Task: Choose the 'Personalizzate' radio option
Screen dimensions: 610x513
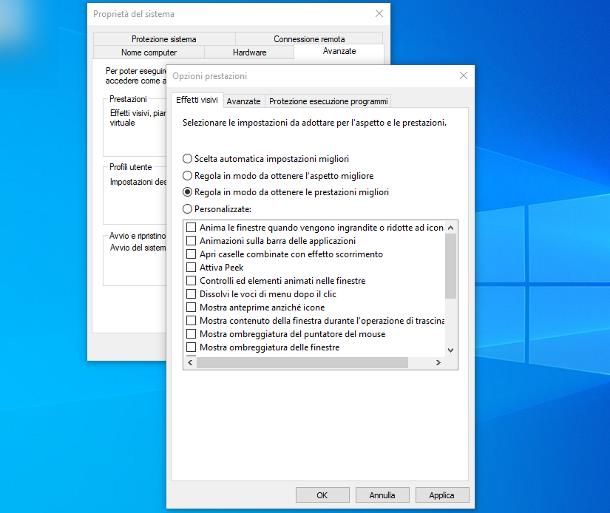Action: tap(188, 209)
